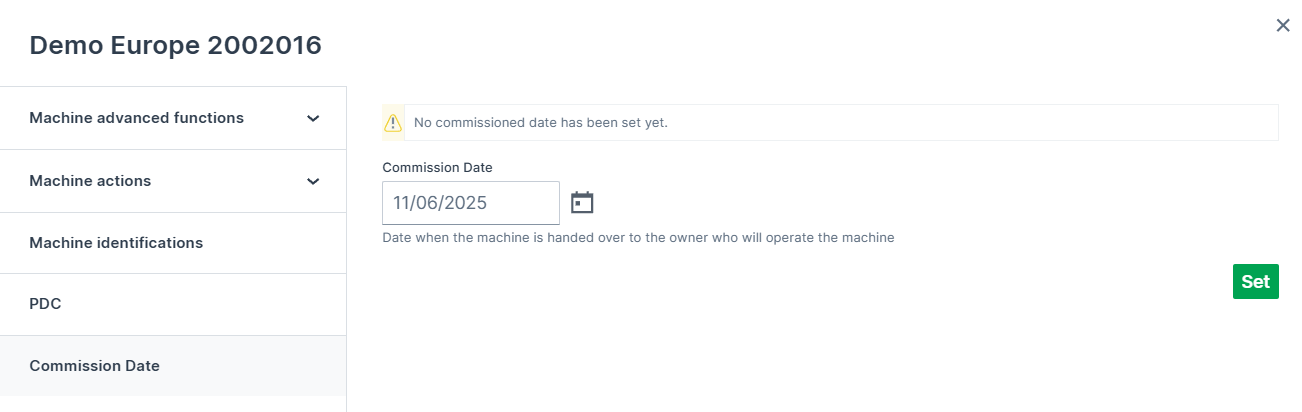Click the divider between sidebar and content

tap(347, 250)
